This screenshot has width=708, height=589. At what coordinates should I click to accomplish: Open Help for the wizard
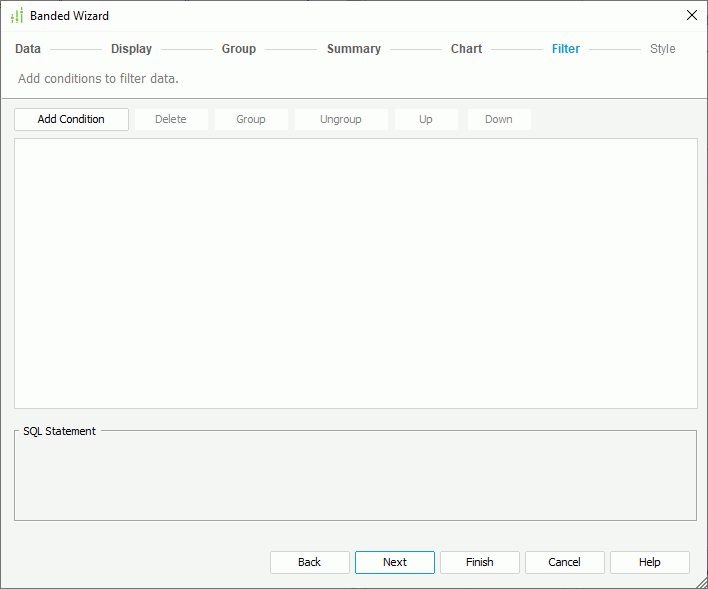[650, 562]
